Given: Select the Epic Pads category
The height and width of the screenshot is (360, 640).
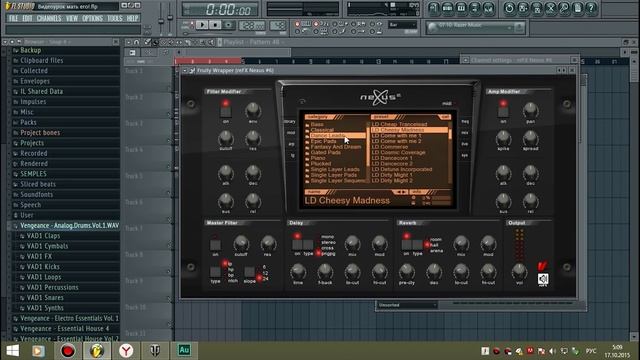Looking at the screenshot, I should point(323,141).
